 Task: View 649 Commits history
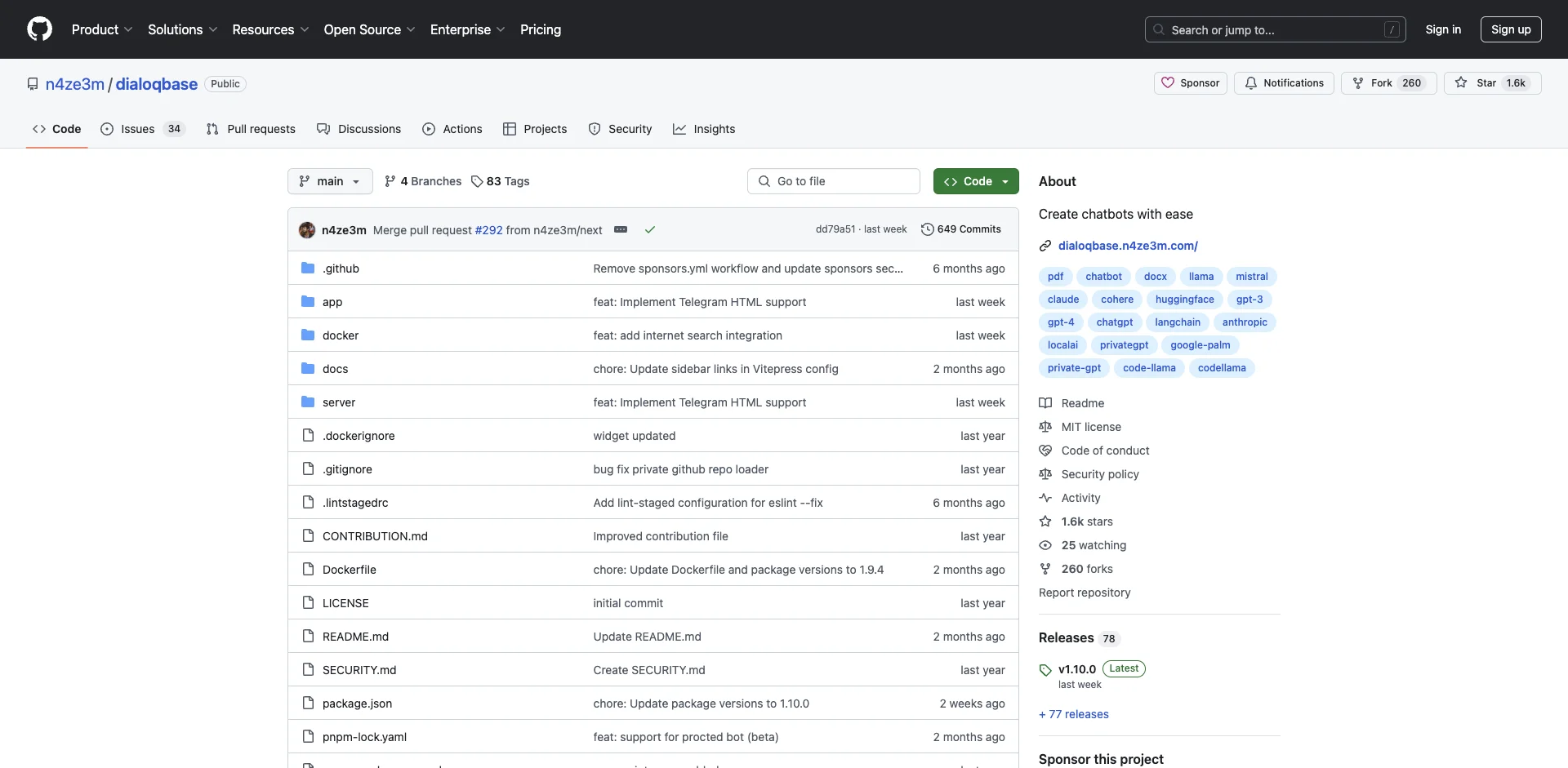click(x=960, y=229)
